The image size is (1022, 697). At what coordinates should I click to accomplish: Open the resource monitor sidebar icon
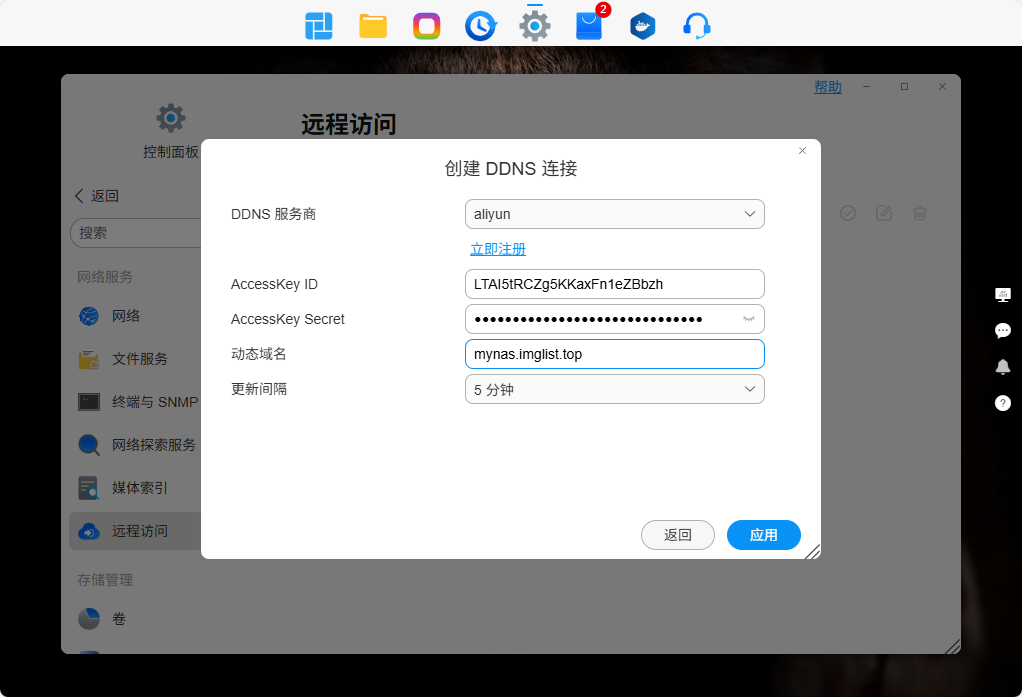[x=1002, y=295]
